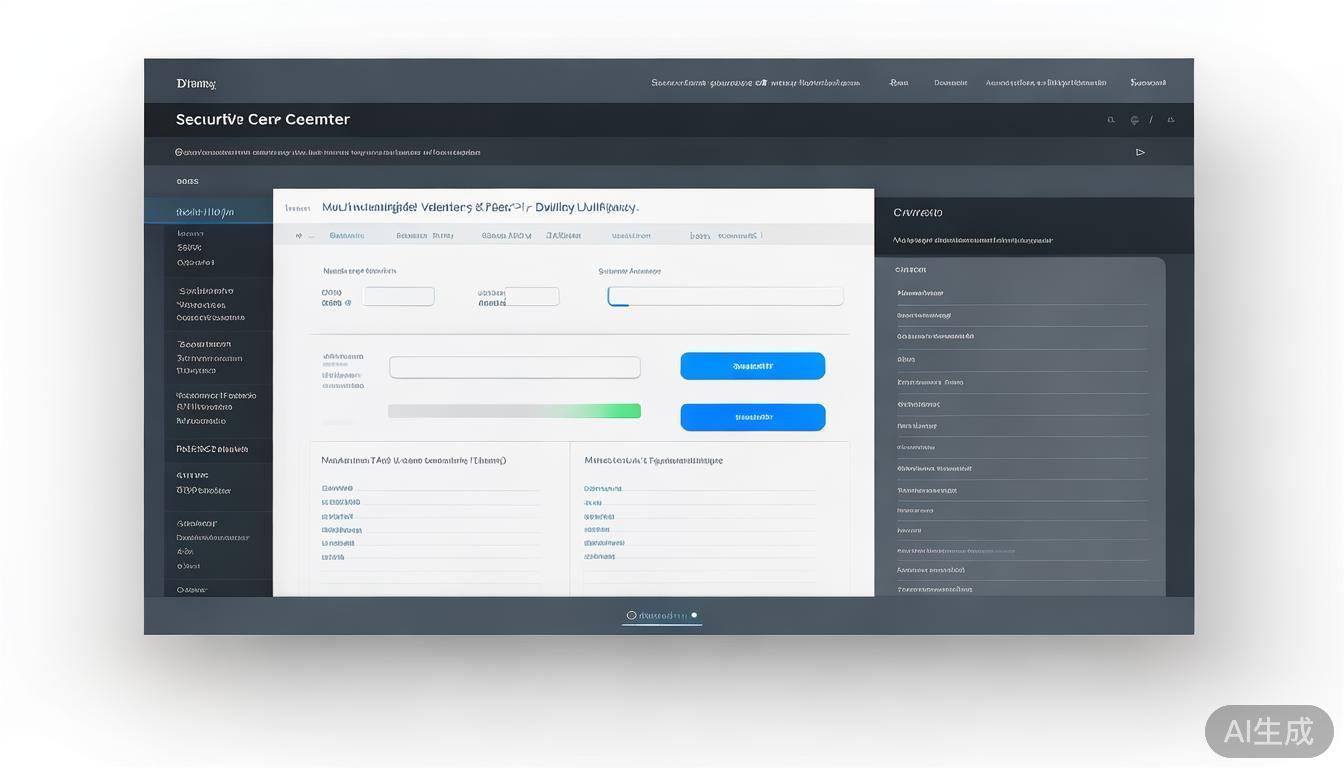Click the circular icon in the Security Center header

1134,120
